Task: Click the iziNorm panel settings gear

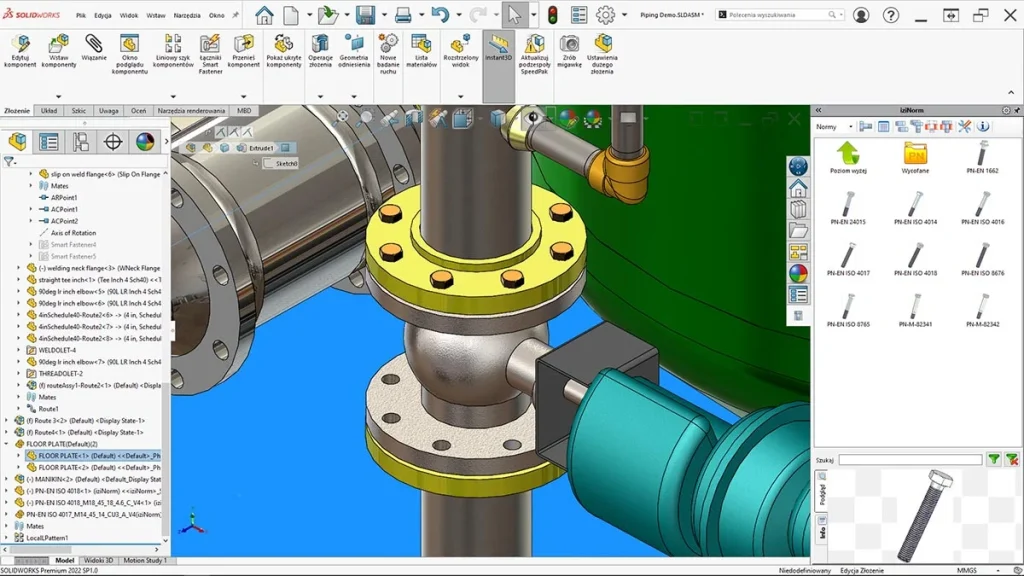Action: [1006, 110]
